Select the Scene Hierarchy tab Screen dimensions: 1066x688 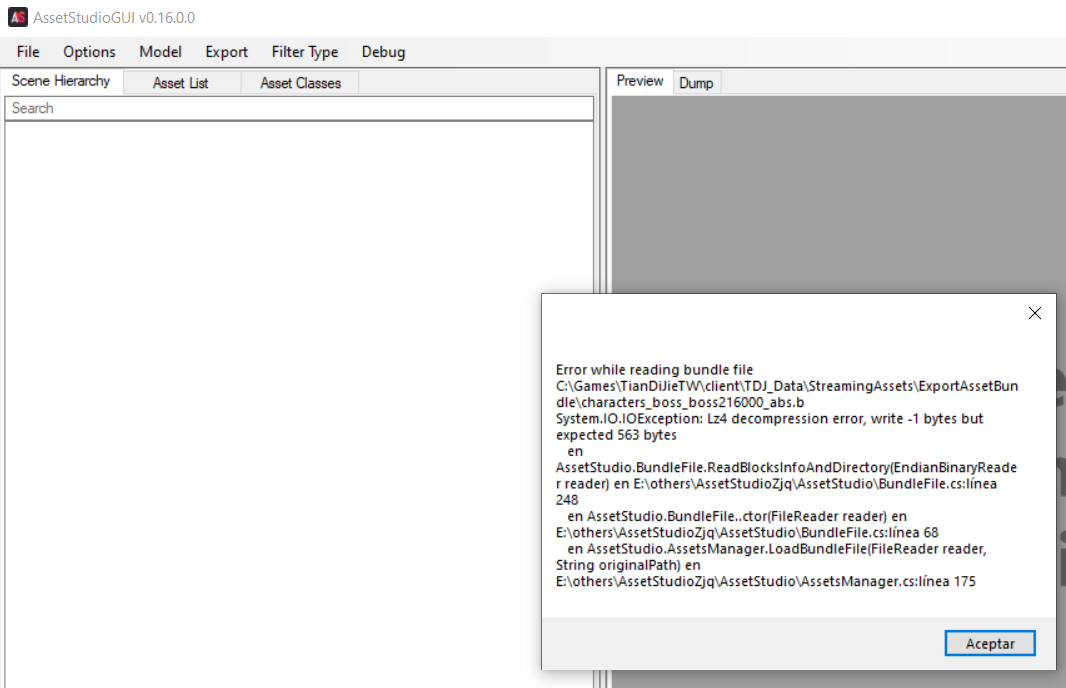tap(61, 80)
